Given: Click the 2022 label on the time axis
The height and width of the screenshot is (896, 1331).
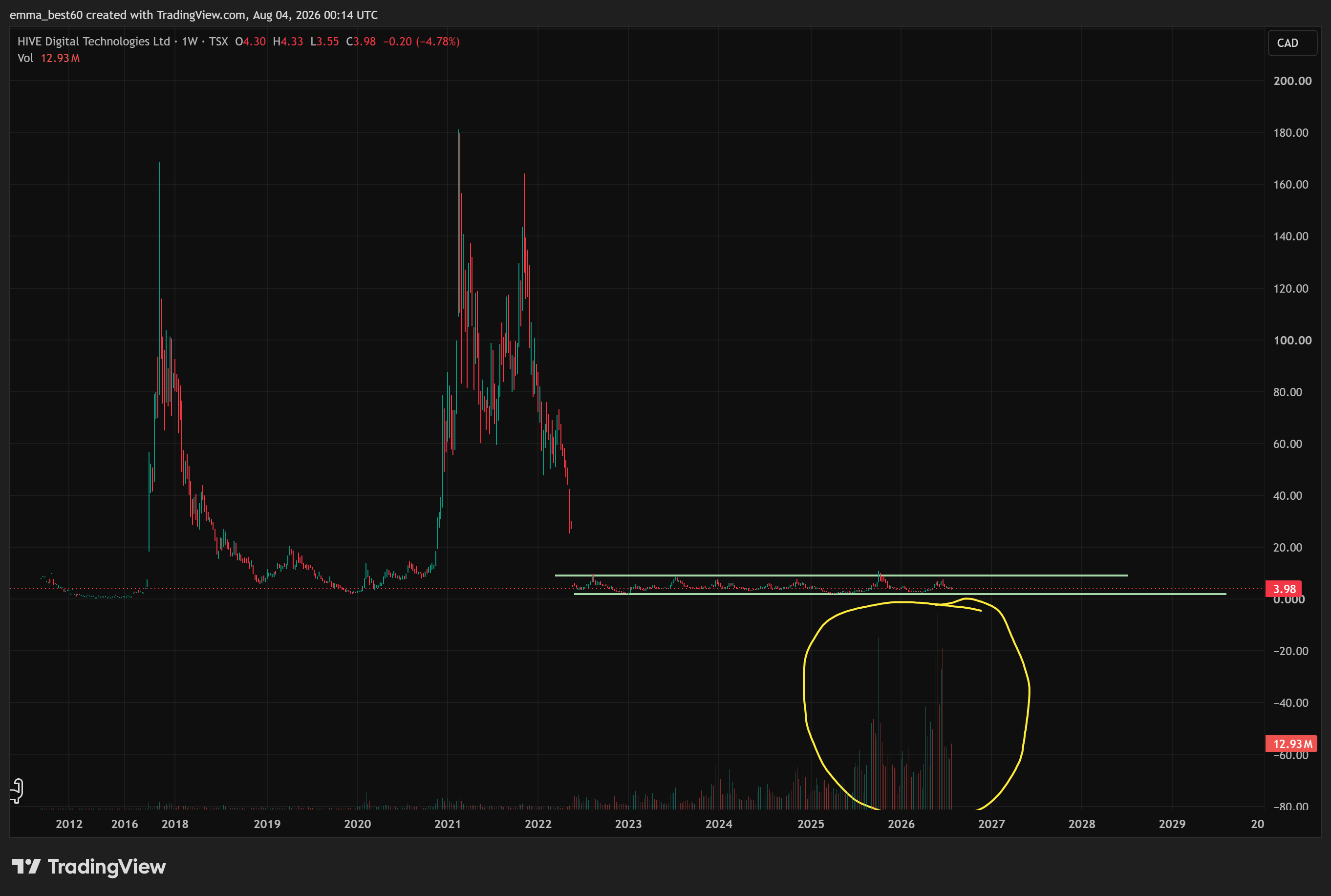Looking at the screenshot, I should (538, 823).
